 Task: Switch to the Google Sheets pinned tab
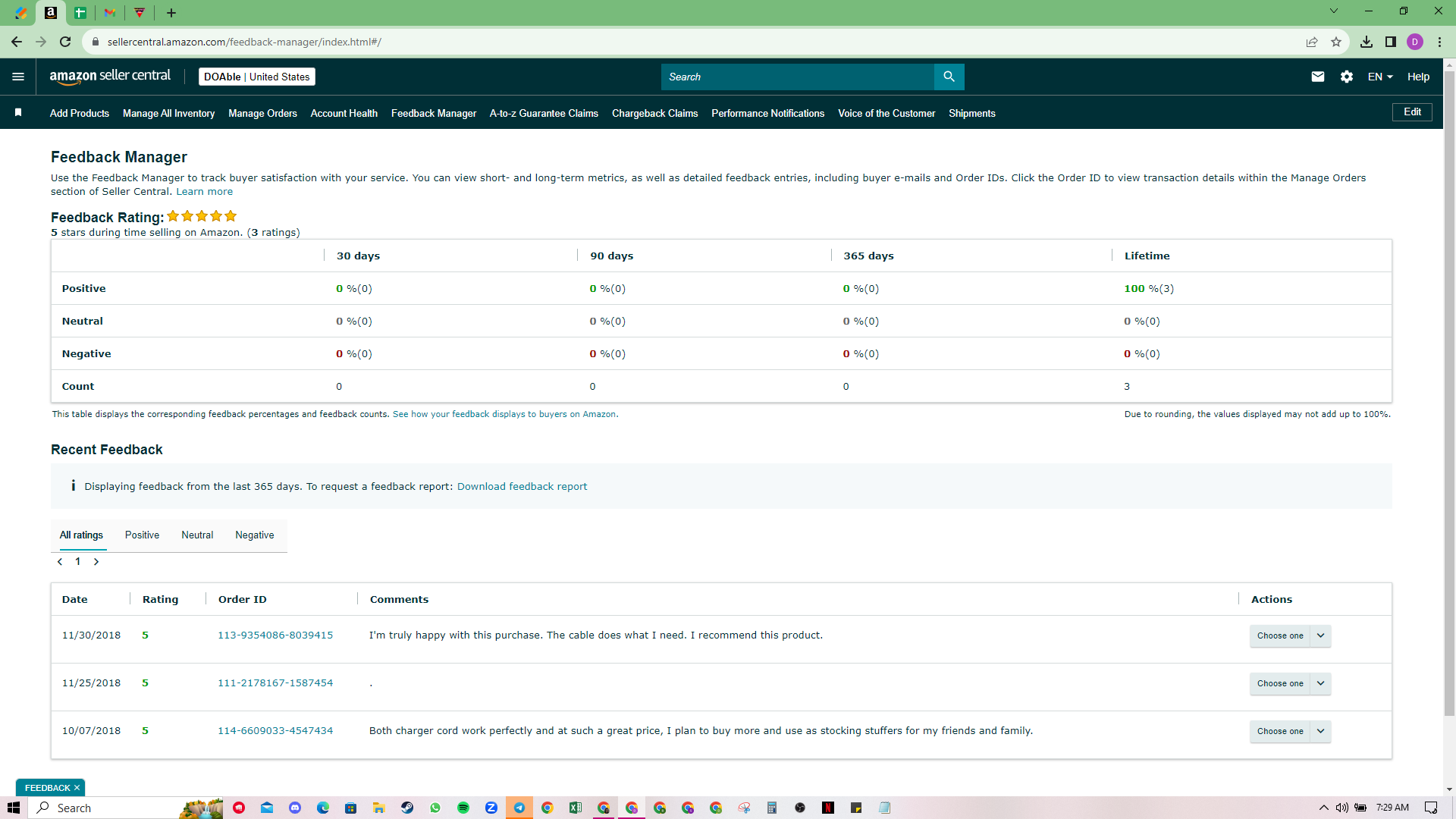click(x=80, y=13)
